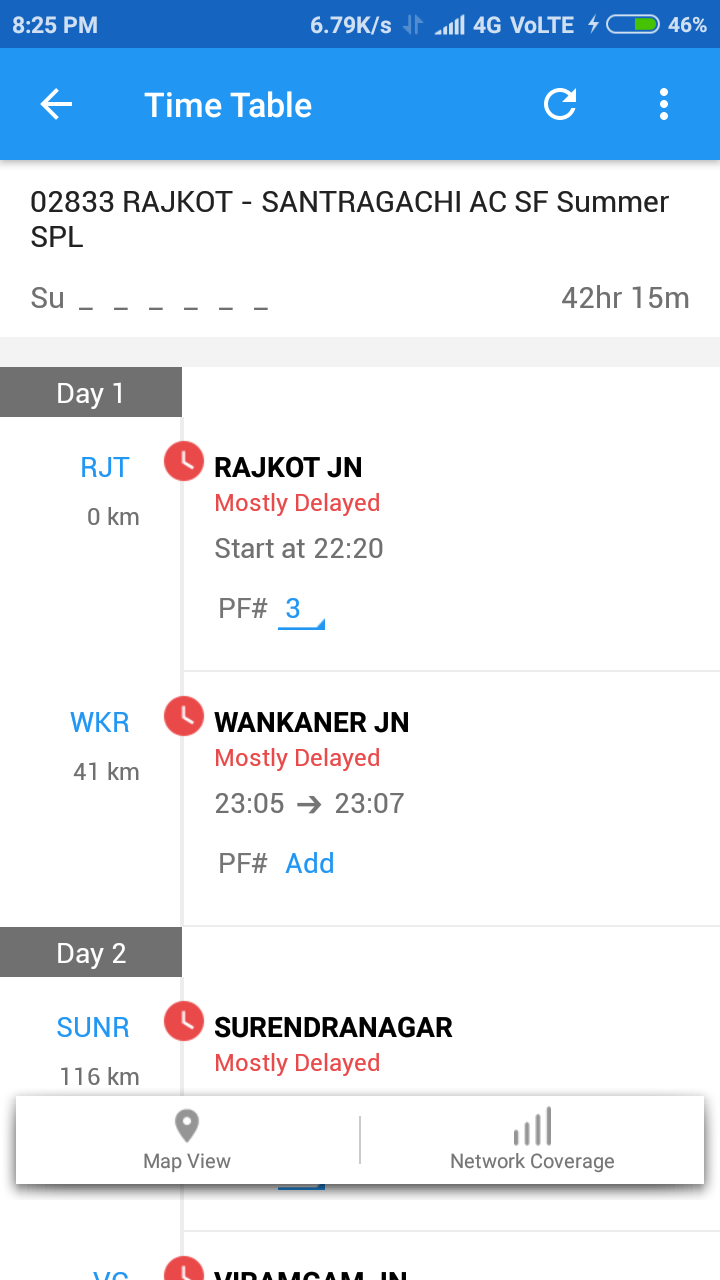Screen dimensions: 720x1280
Task: Select the Rajkot Jn station name
Action: click(288, 467)
